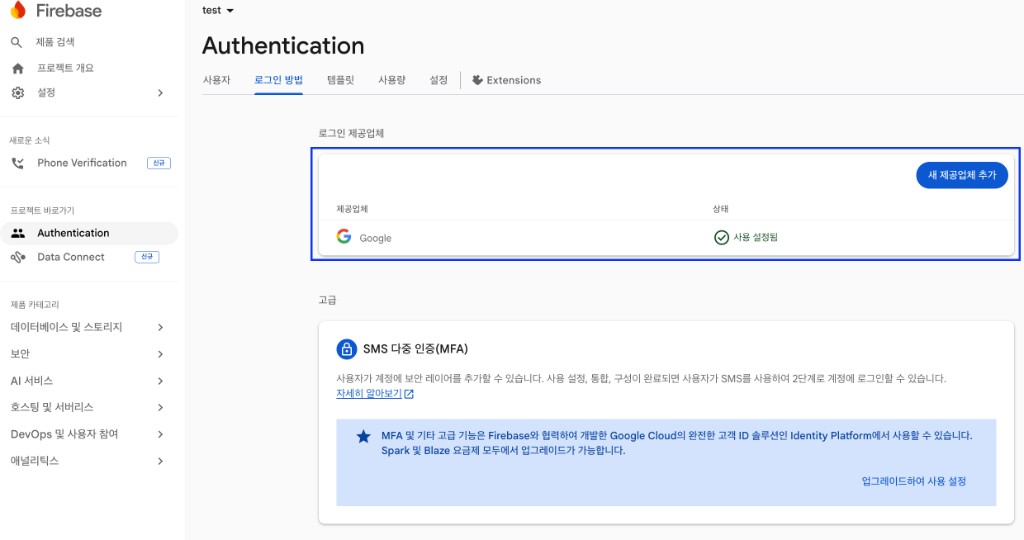Click the star icon in blue banner
This screenshot has width=1024, height=540.
tap(363, 436)
